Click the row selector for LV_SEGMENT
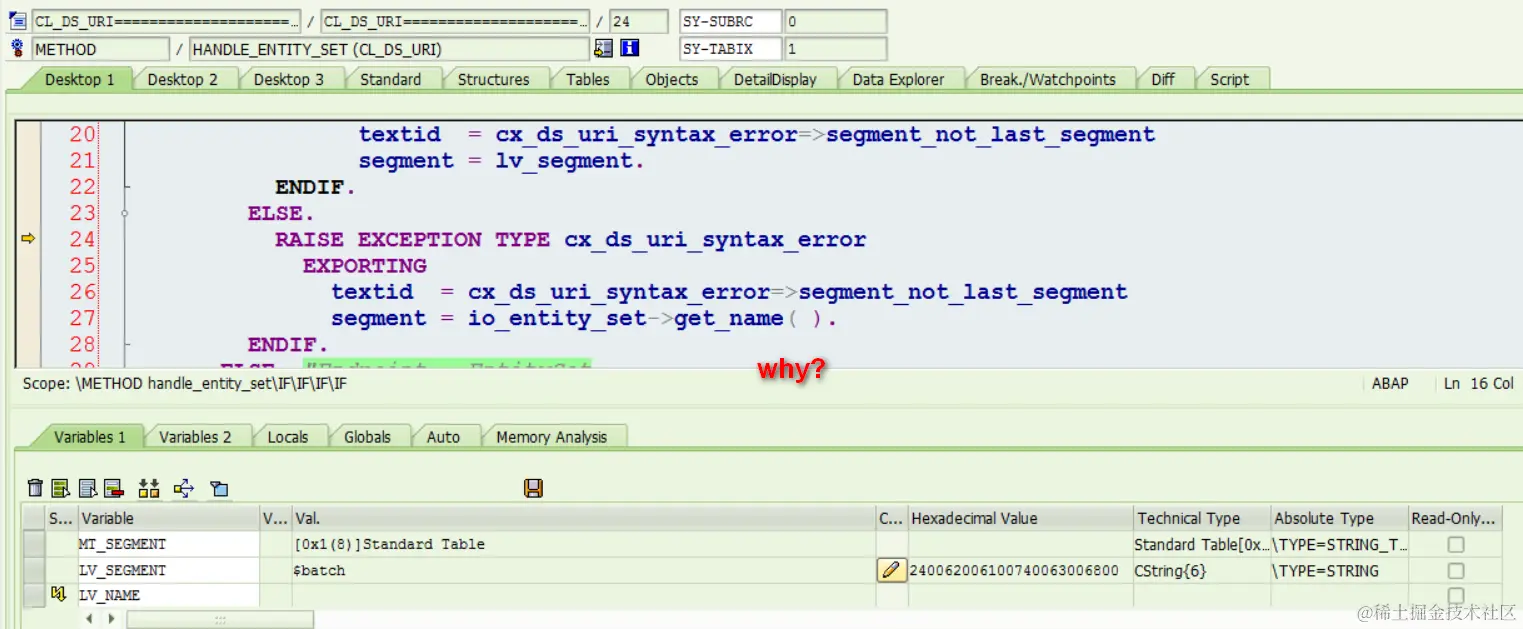This screenshot has width=1523, height=629. pos(35,570)
